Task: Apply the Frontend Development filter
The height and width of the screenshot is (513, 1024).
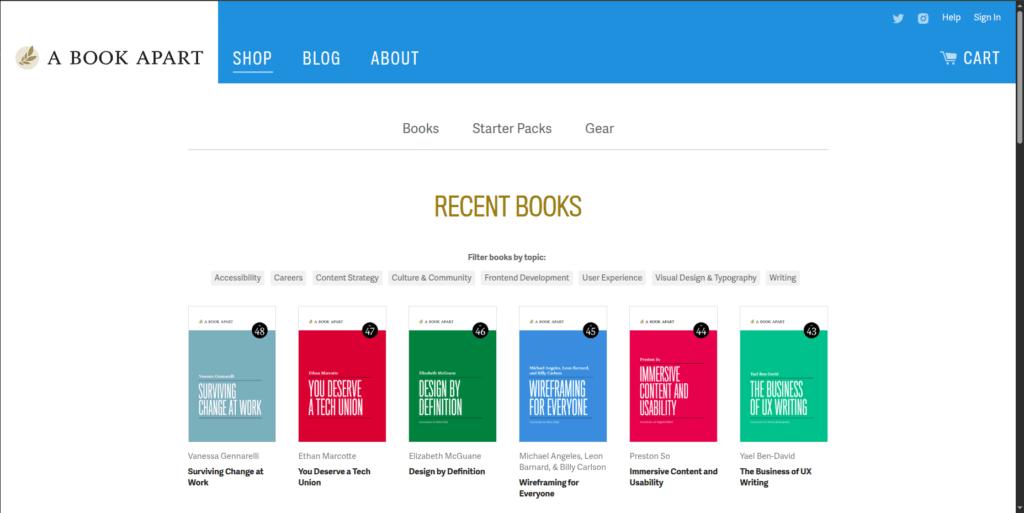Action: pos(527,278)
